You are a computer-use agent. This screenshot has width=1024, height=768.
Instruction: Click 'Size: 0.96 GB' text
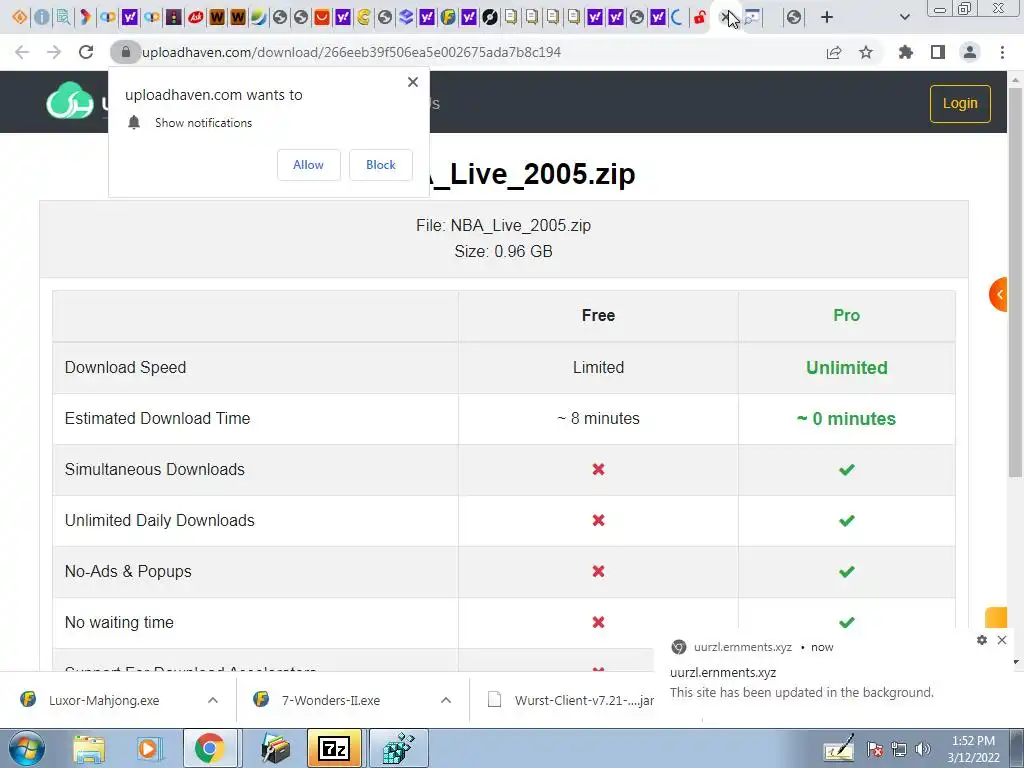504,251
